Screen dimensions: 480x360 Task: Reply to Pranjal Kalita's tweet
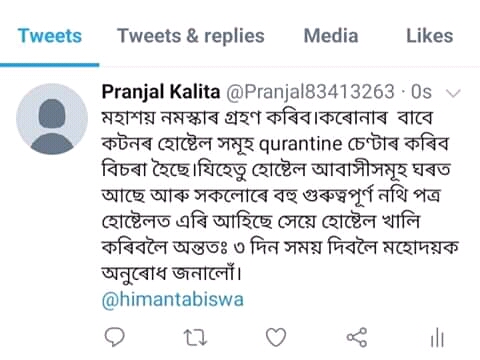coord(115,337)
